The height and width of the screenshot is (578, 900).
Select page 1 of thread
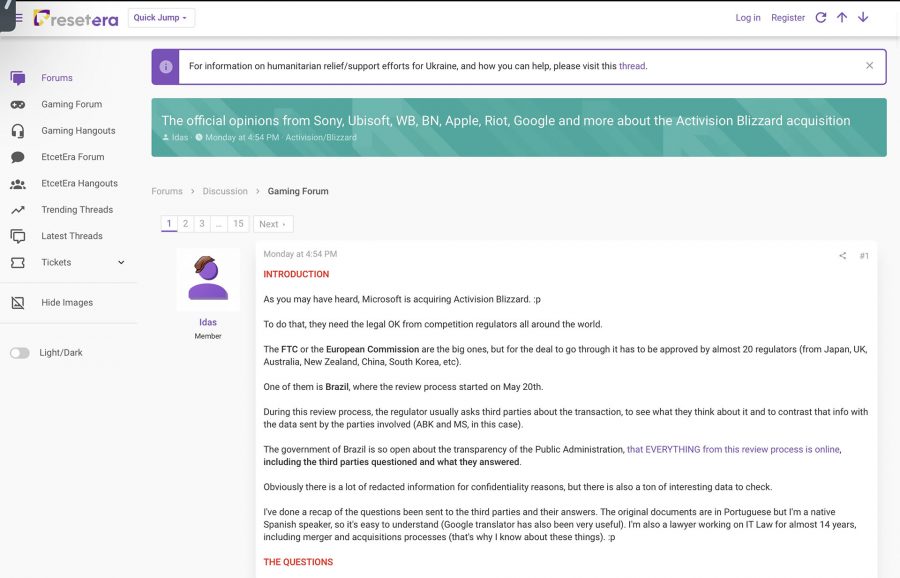[169, 224]
